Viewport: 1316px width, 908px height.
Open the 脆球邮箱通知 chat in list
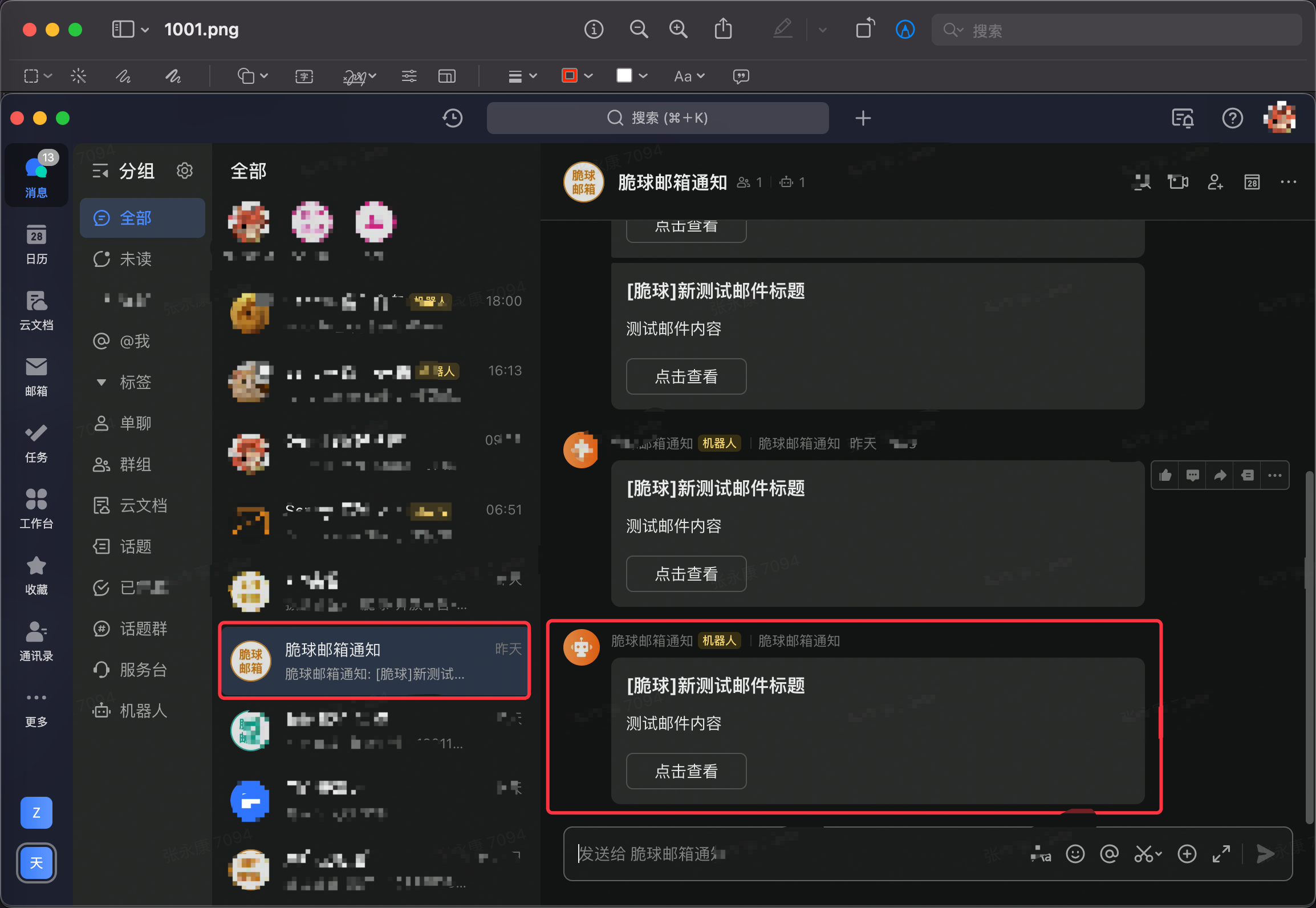pos(375,660)
